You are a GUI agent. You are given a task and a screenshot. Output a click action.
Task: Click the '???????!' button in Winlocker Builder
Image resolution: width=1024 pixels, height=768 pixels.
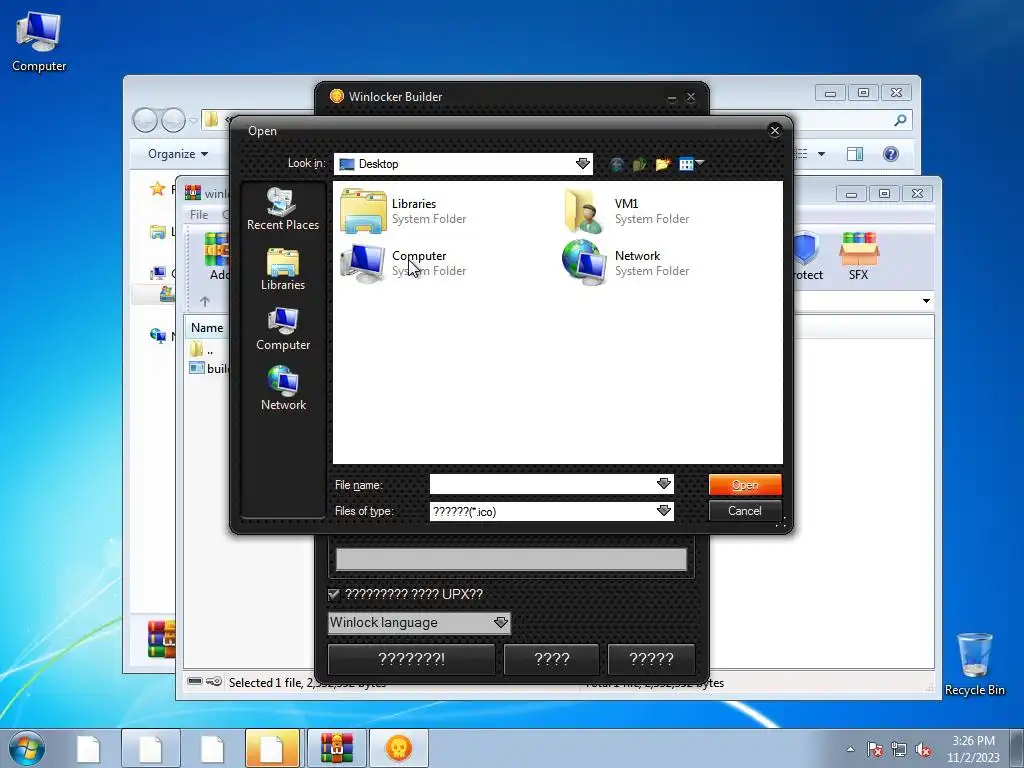coord(411,659)
